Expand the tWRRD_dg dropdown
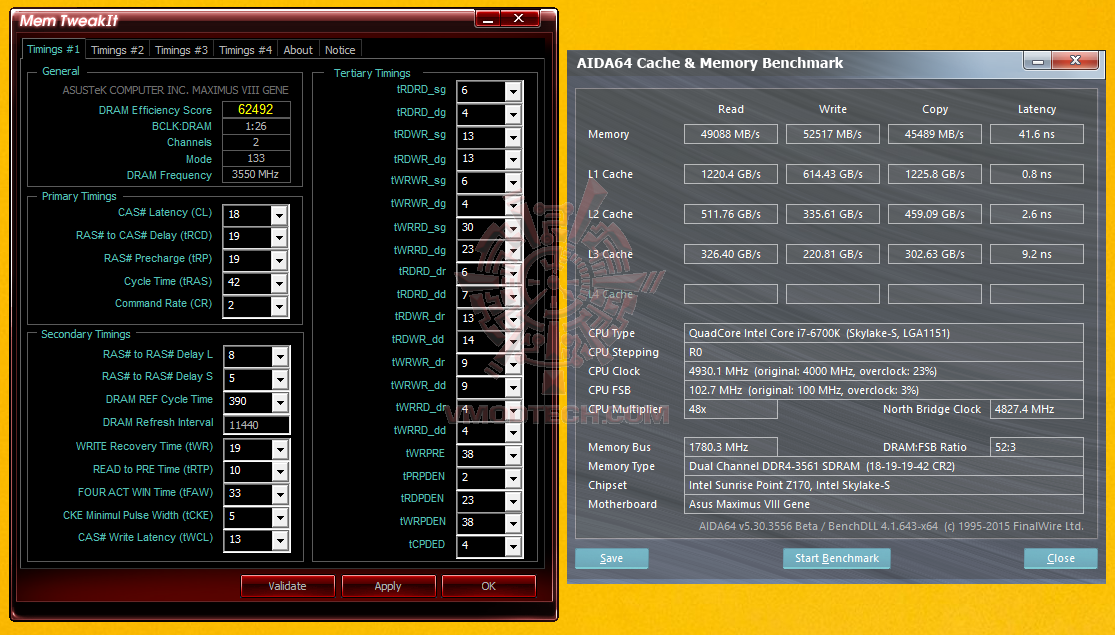Image resolution: width=1115 pixels, height=635 pixels. click(513, 250)
